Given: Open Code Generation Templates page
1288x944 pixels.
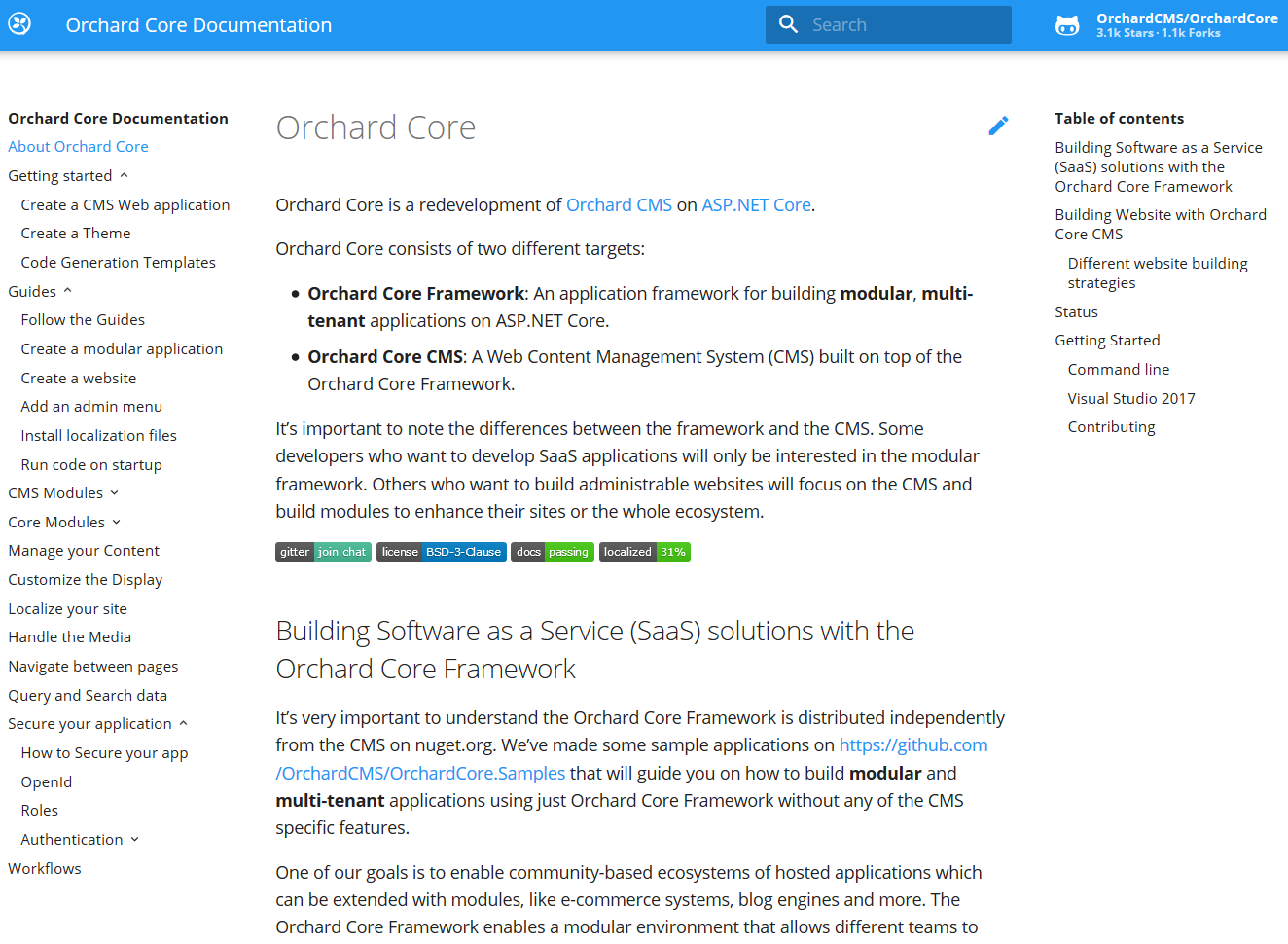Looking at the screenshot, I should (x=118, y=263).
